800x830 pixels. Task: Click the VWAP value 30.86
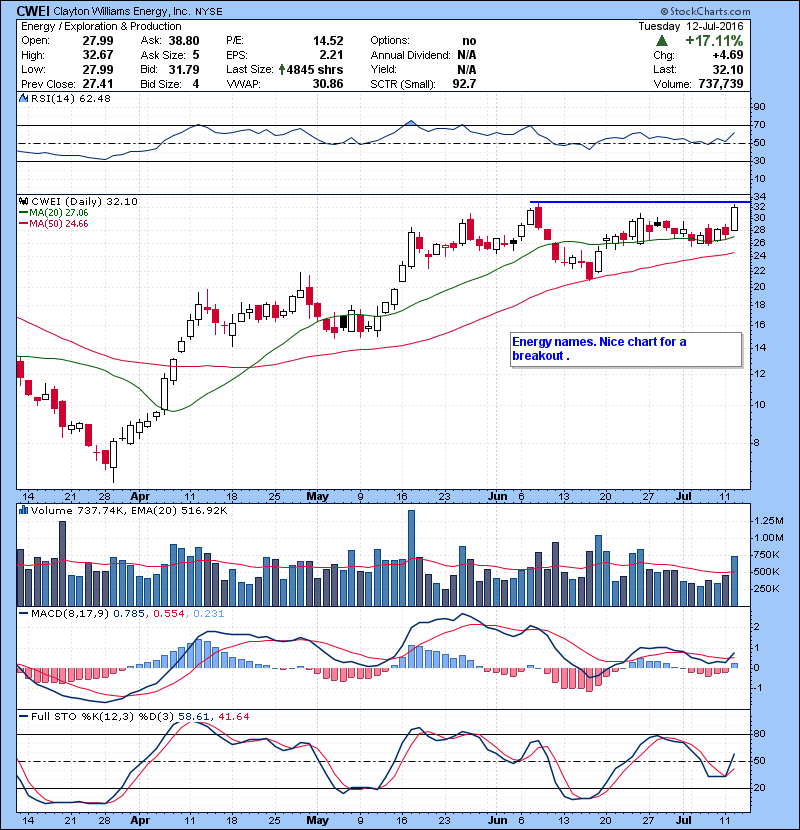point(328,84)
